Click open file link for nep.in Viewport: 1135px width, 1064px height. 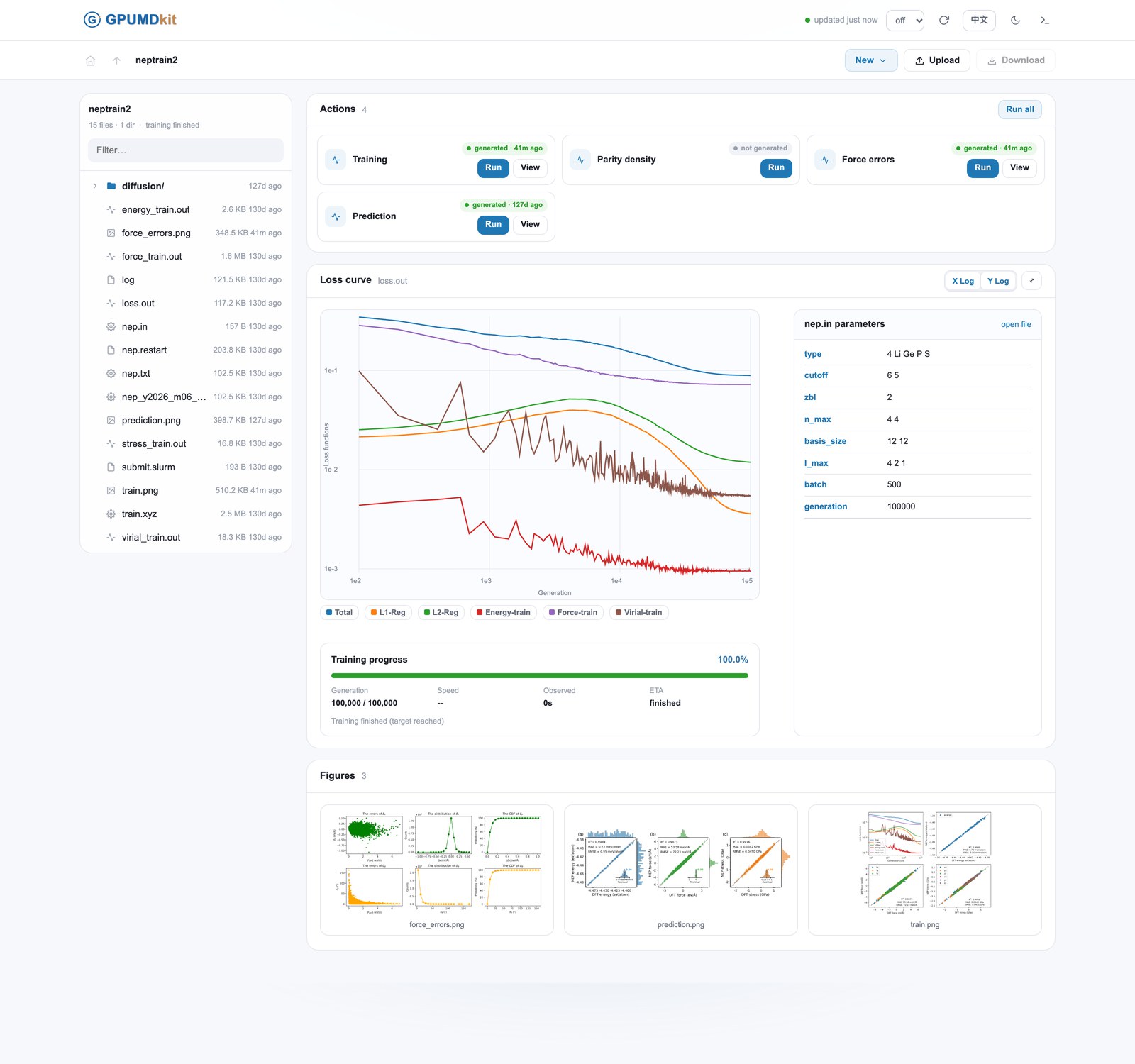pyautogui.click(x=1016, y=324)
